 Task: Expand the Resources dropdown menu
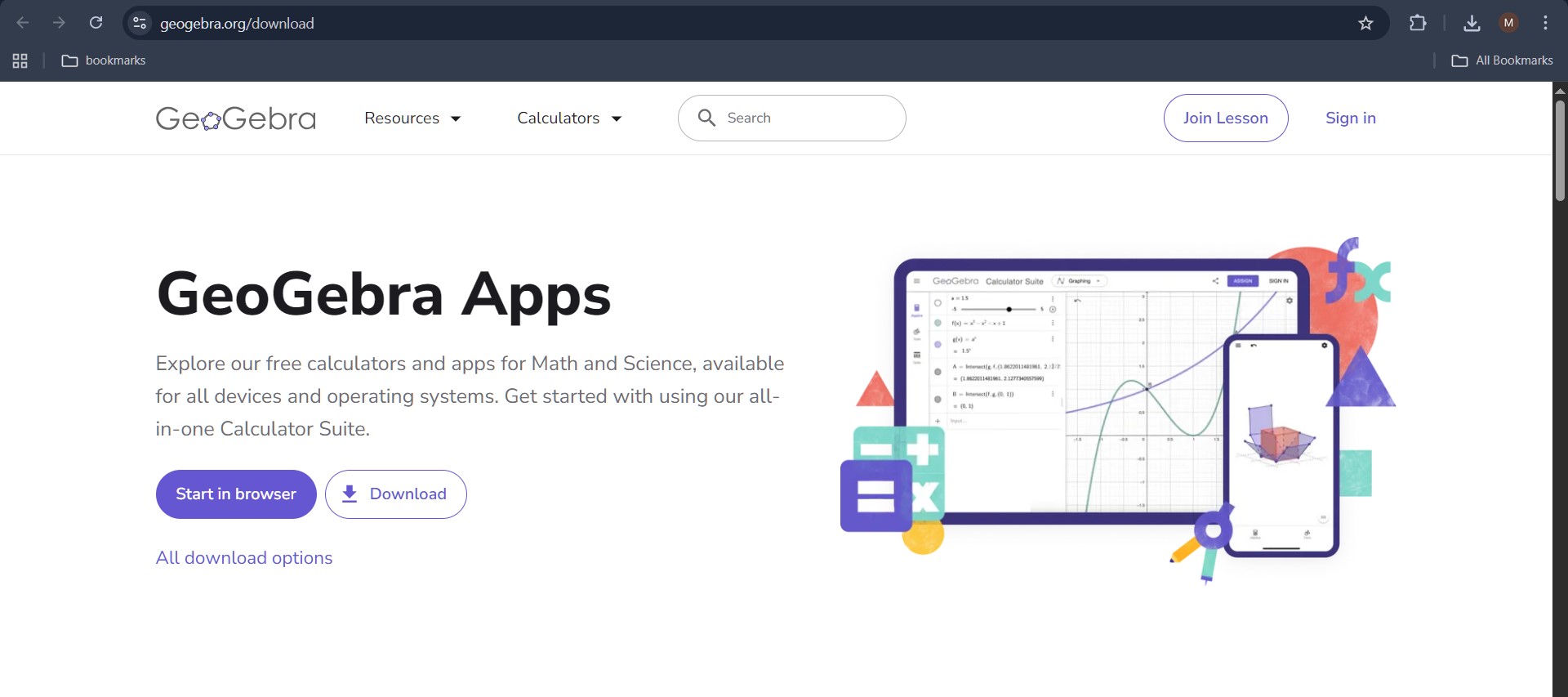(412, 118)
